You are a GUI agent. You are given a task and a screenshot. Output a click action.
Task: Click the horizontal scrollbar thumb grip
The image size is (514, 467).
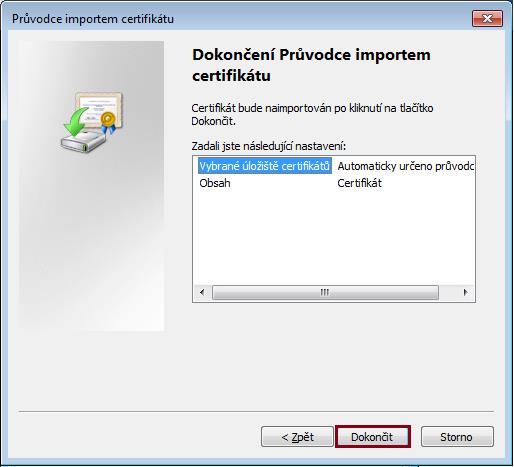[x=325, y=292]
